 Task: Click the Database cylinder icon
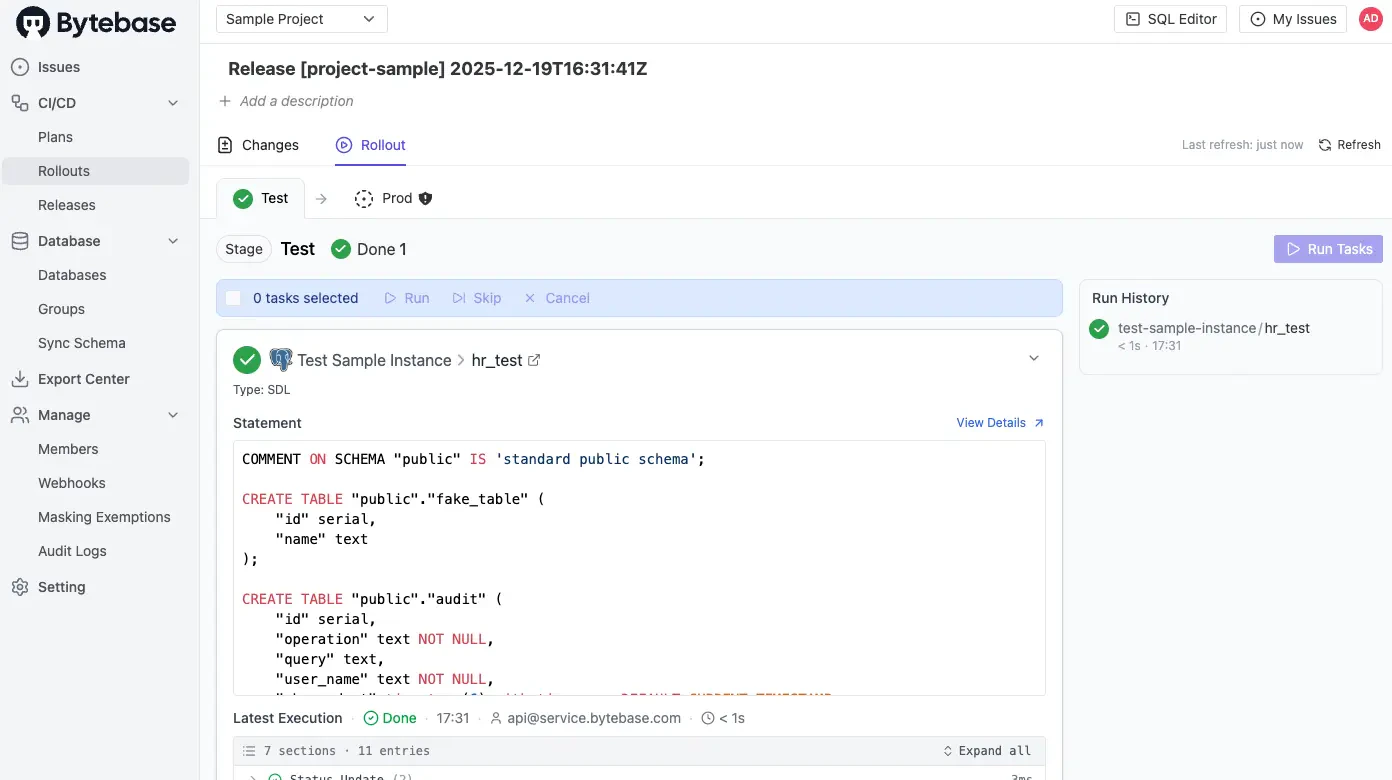(x=20, y=241)
